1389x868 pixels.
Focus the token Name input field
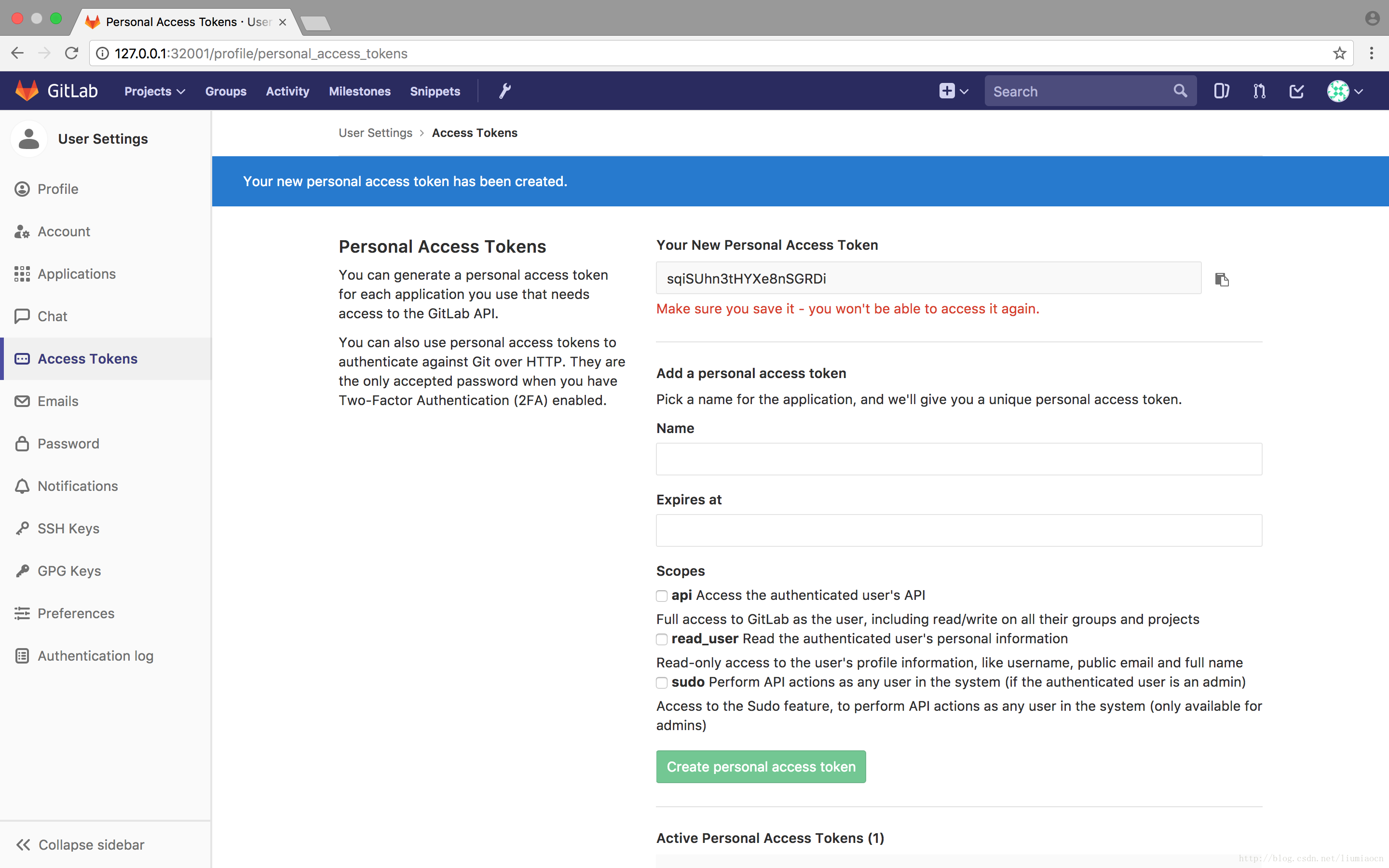(x=958, y=459)
